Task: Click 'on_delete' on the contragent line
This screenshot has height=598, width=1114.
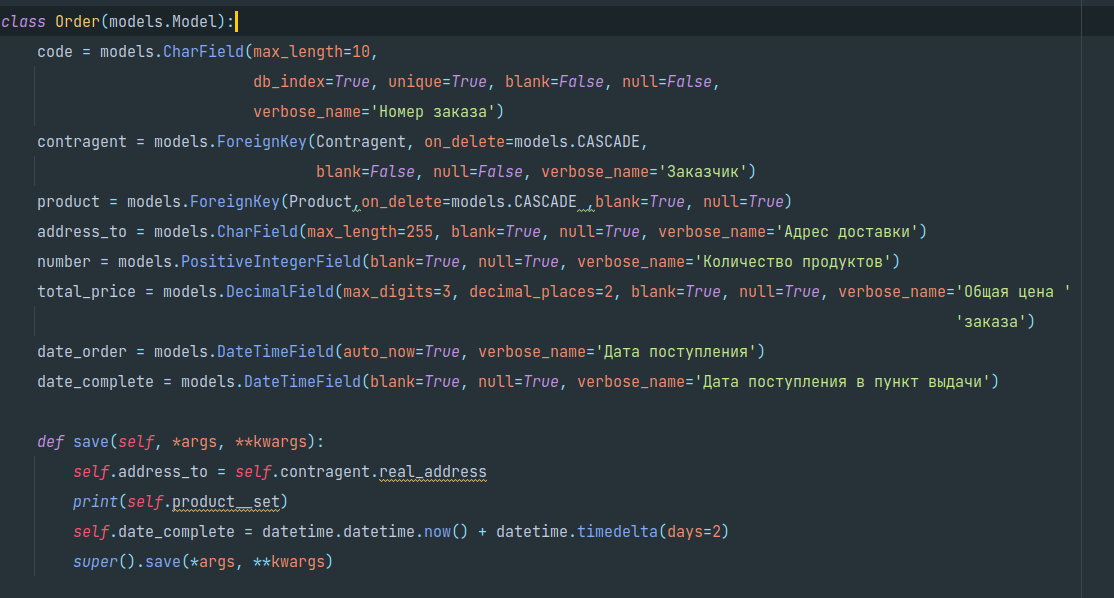Action: click(465, 141)
